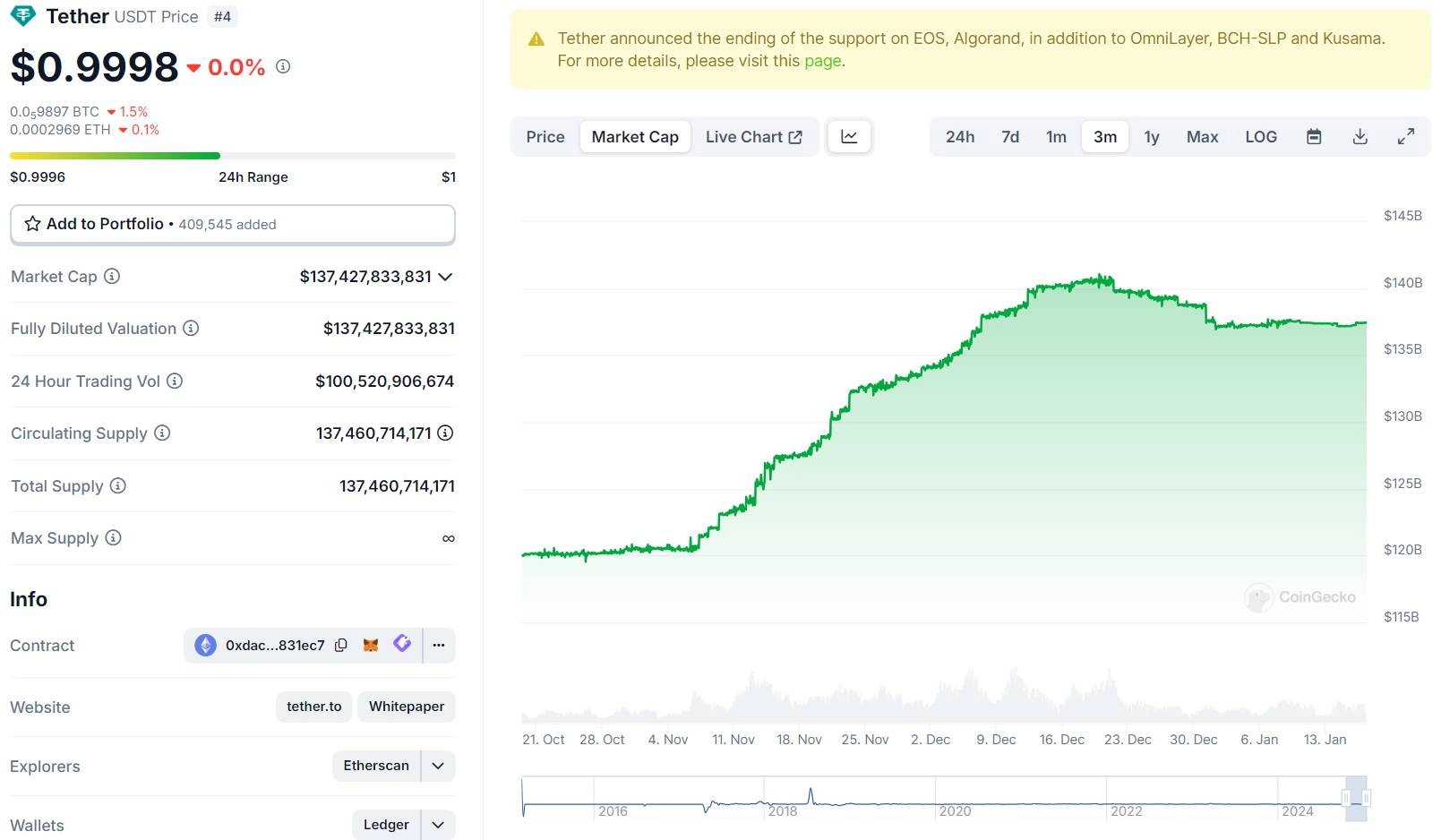Screen dimensions: 1441x840
Task: Open the Wallets dropdown next to Ledger
Action: point(438,825)
